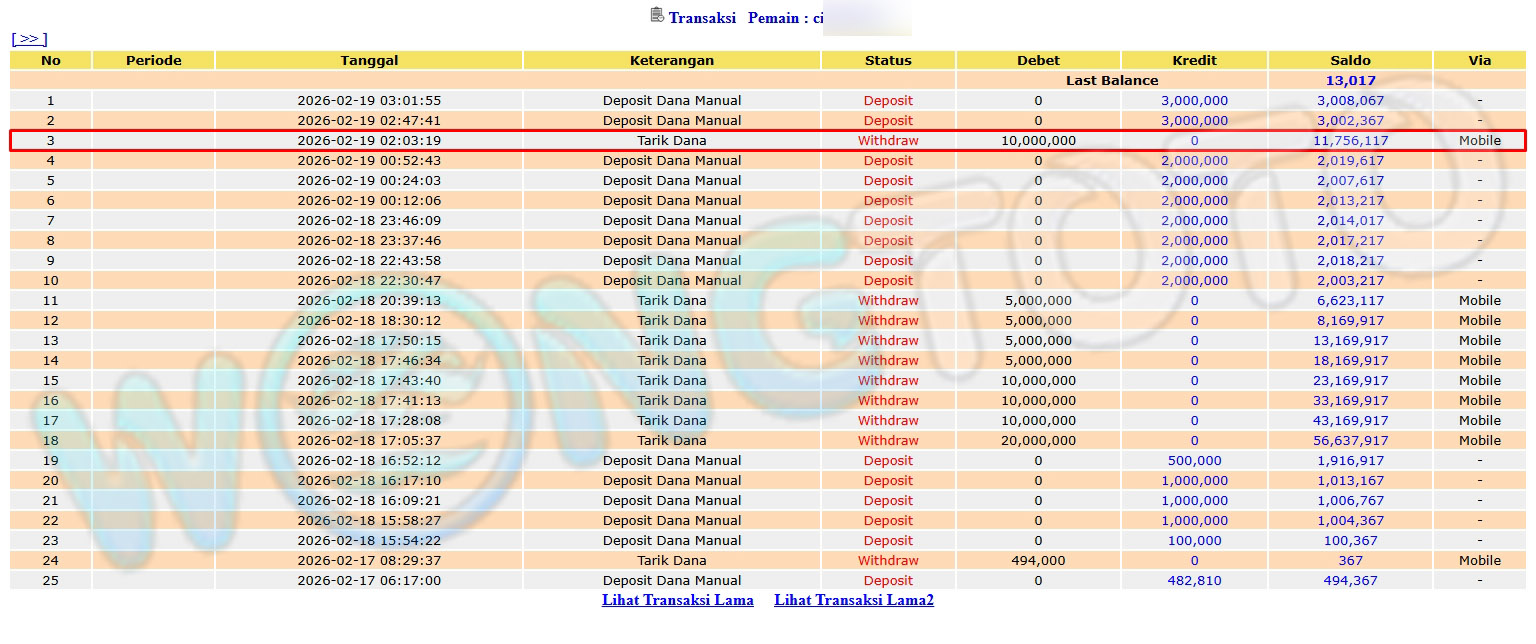The image size is (1536, 644).
Task: Click kredit 500,000 in row 19
Action: pos(1194,460)
